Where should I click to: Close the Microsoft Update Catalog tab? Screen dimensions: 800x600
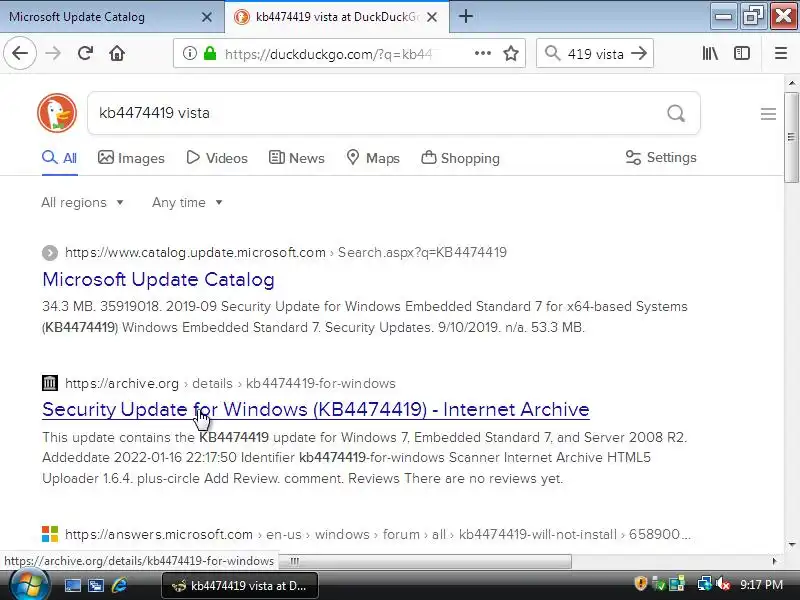click(x=207, y=17)
